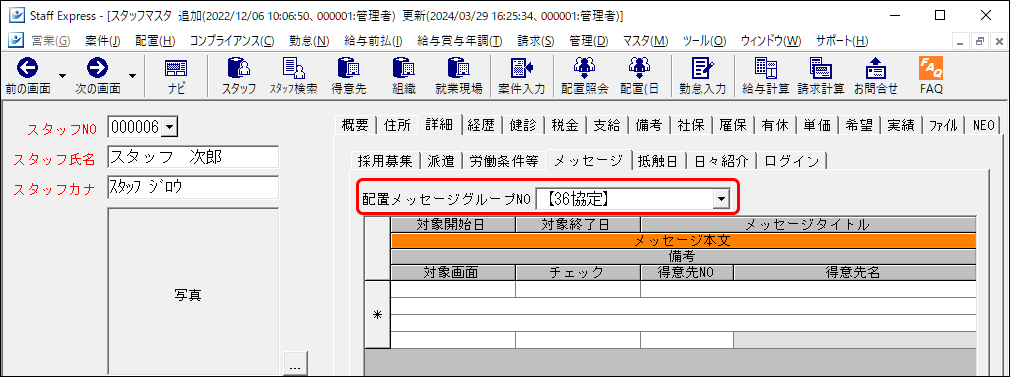
Task: Open the 給与前払(I) menu
Action: [374, 41]
